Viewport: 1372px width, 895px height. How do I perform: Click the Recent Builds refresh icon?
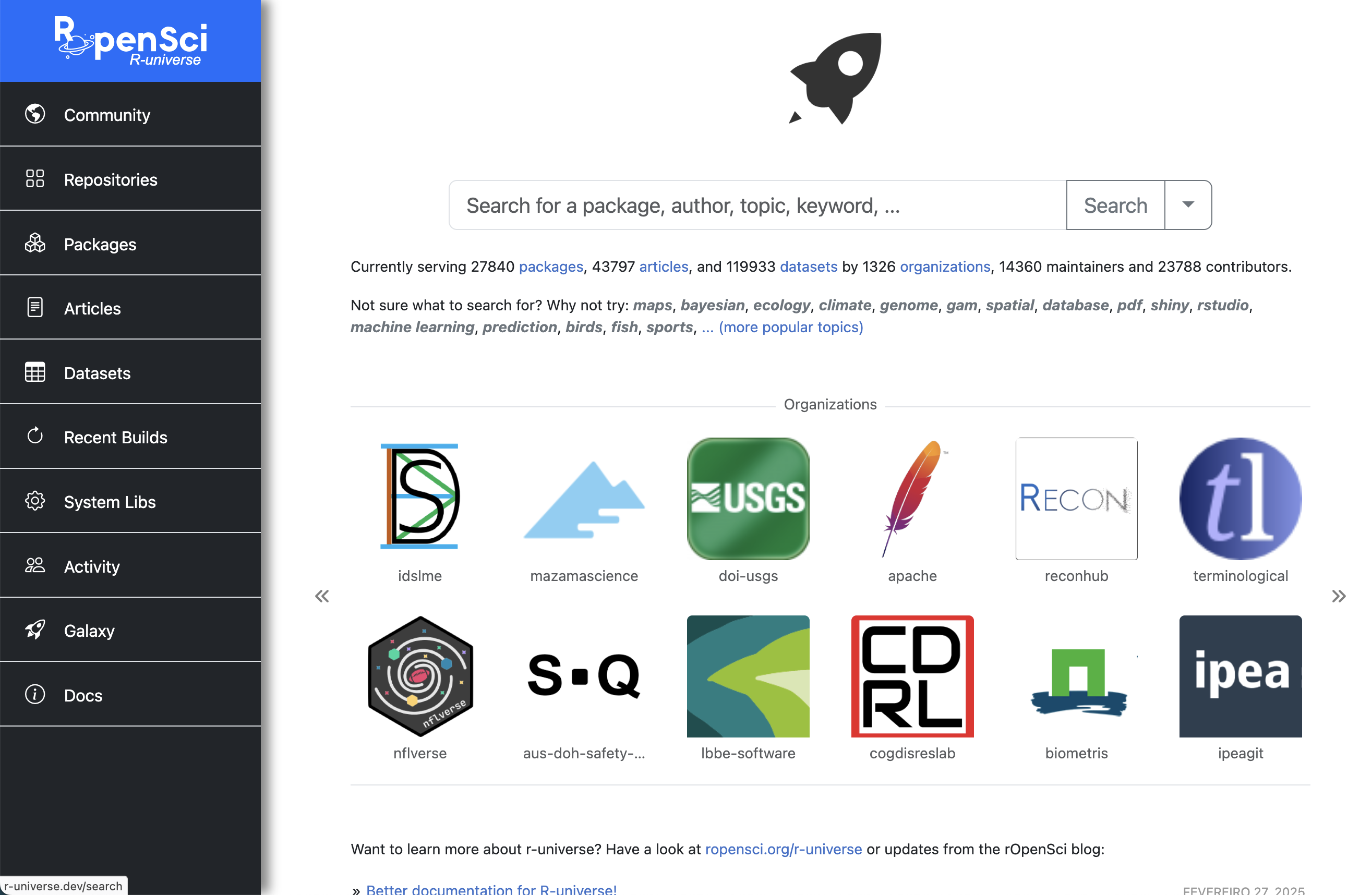pos(34,436)
